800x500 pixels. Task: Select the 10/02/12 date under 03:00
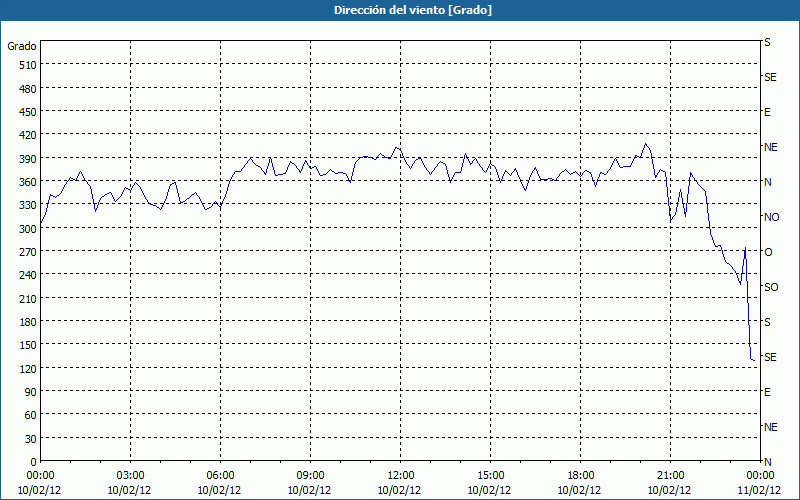coord(129,490)
